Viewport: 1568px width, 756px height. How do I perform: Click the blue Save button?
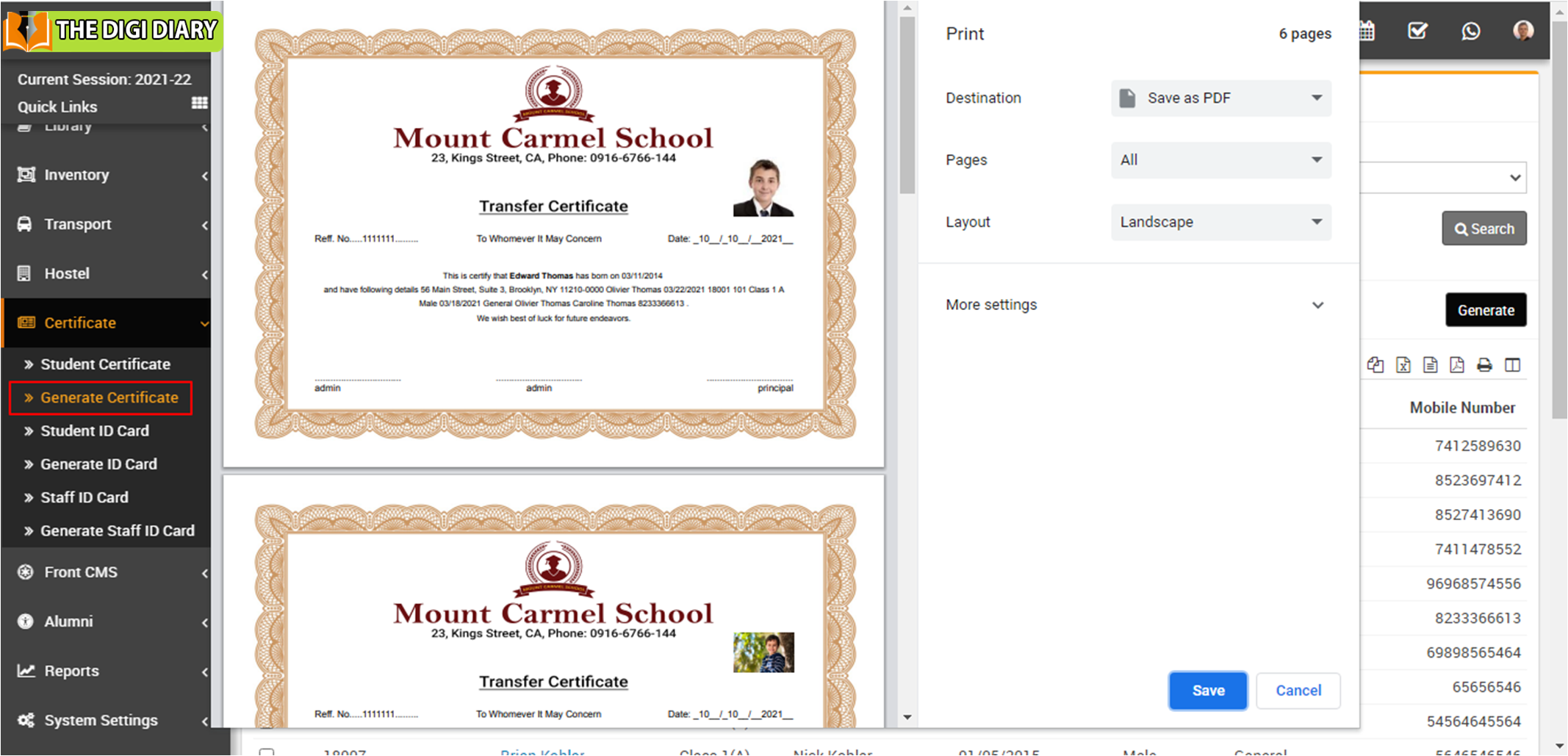1208,691
